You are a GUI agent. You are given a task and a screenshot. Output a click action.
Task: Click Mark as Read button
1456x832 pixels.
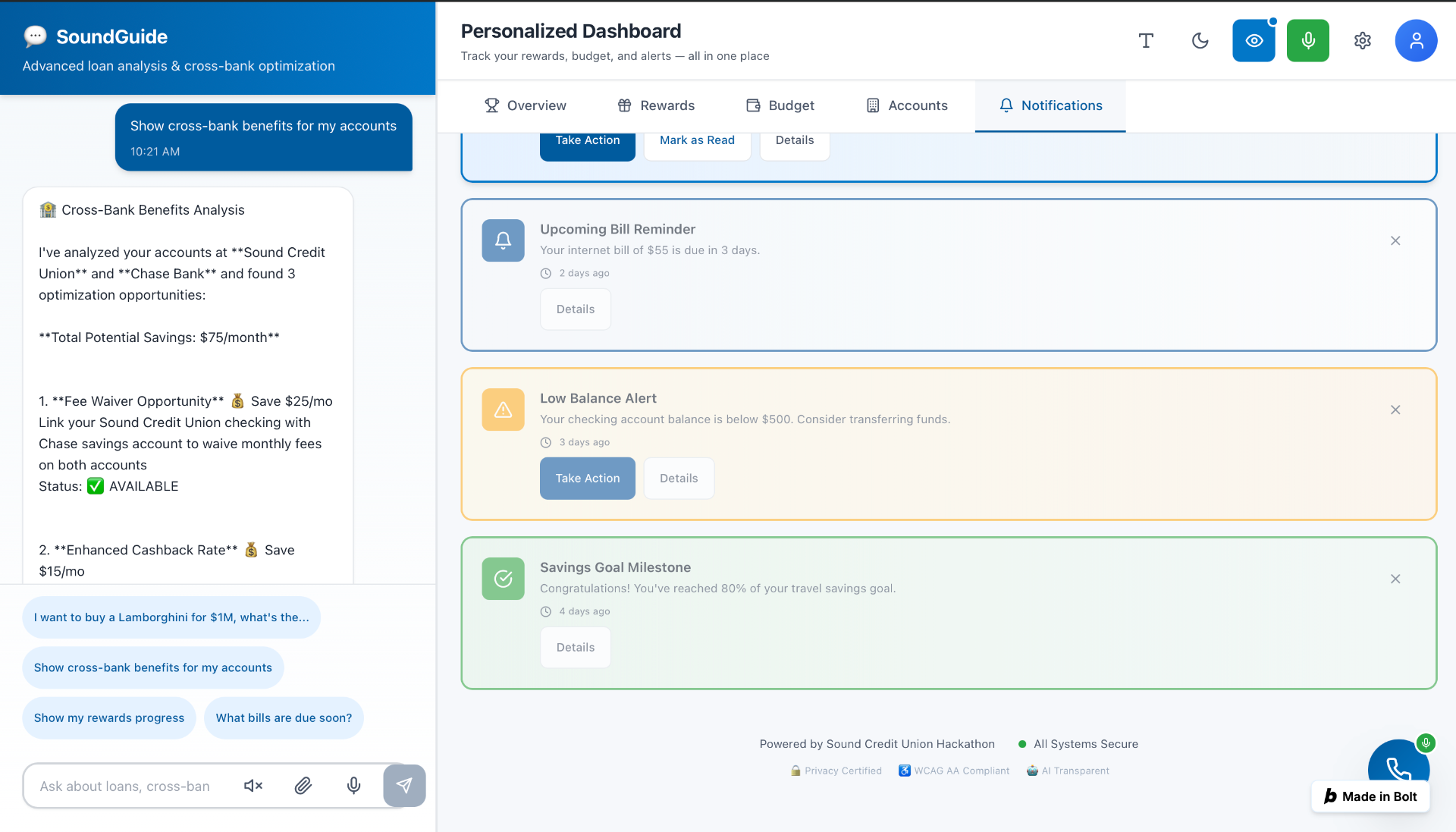point(697,141)
